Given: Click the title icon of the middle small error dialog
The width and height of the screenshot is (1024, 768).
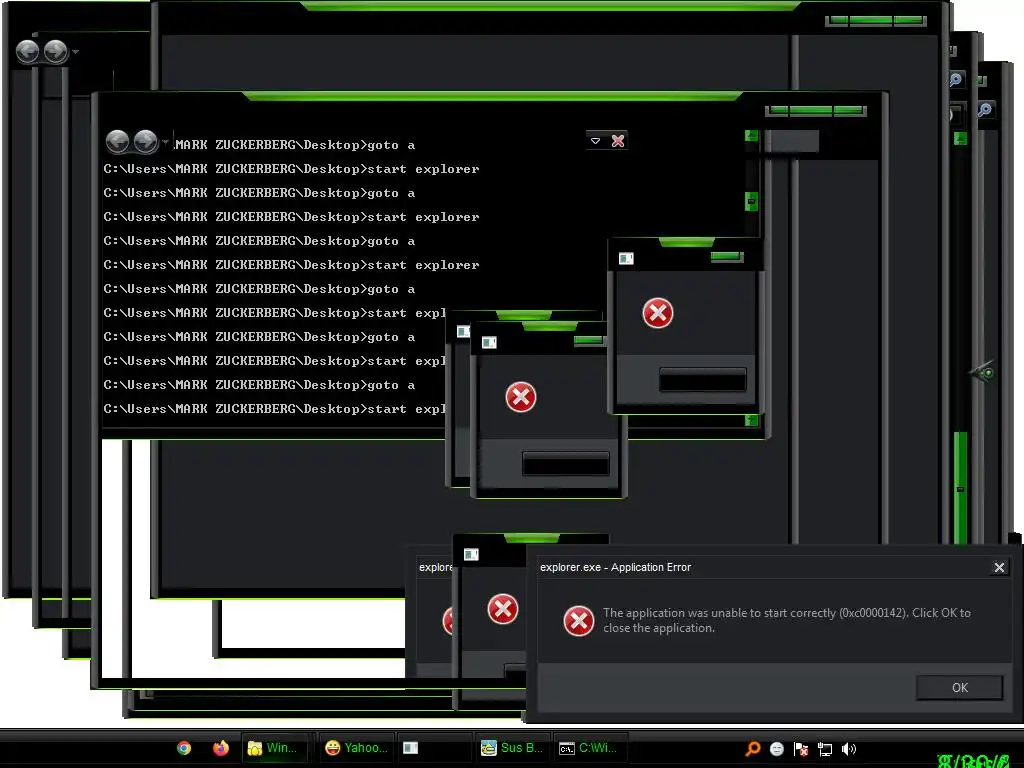Looking at the screenshot, I should (488, 342).
